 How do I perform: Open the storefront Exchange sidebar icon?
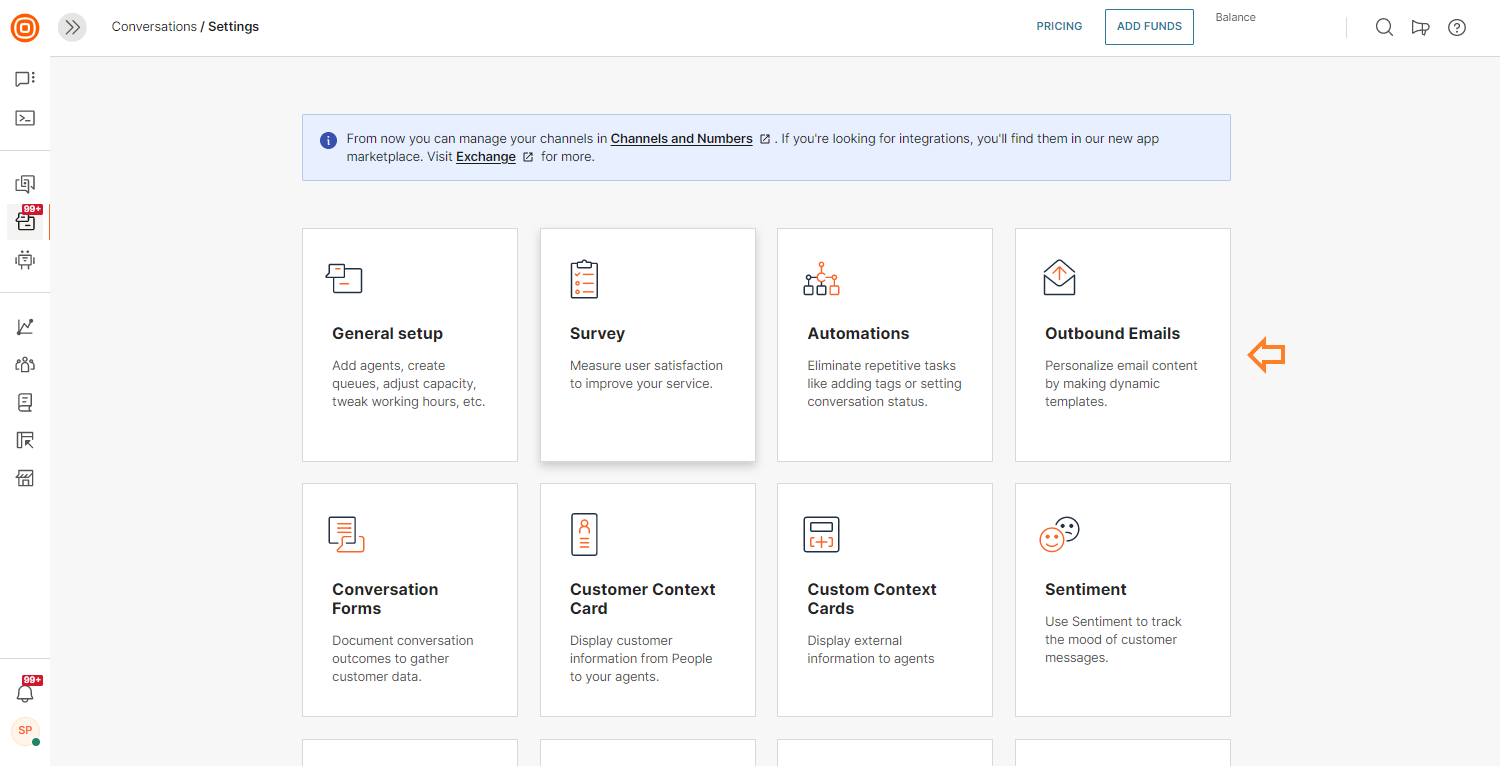tap(25, 478)
